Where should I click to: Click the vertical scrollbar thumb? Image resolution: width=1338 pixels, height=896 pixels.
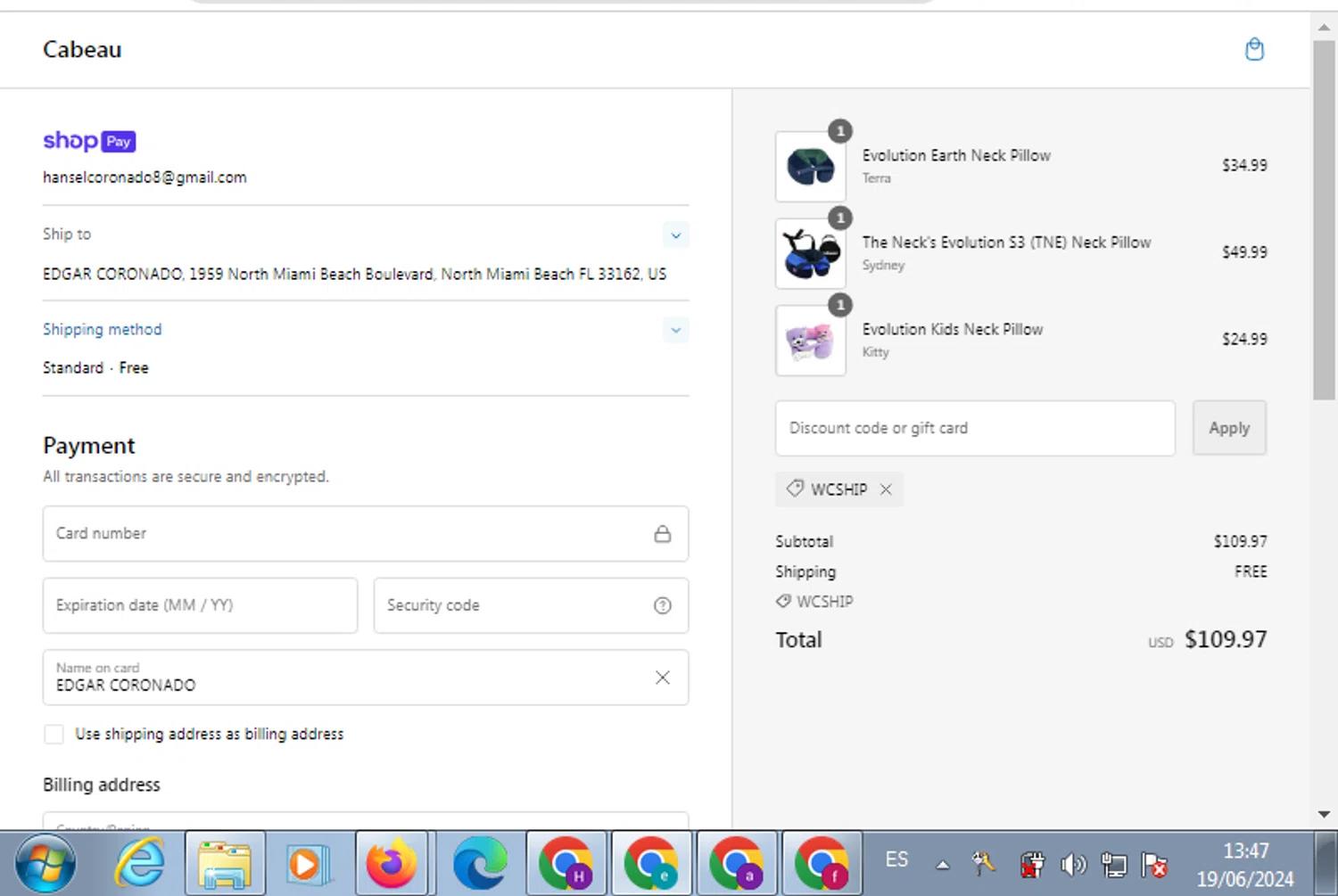coord(1324,219)
